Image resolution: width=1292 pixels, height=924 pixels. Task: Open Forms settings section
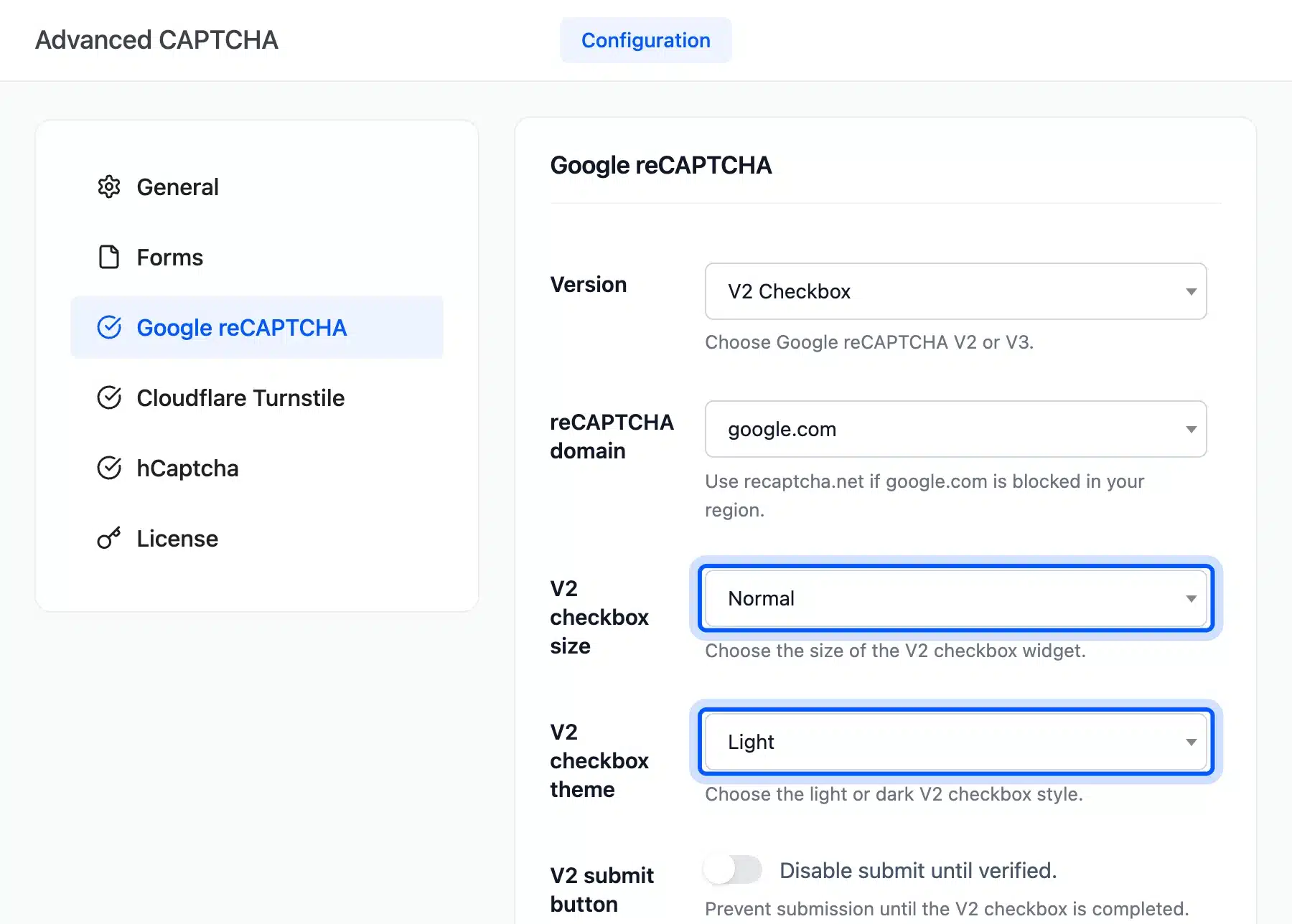pyautogui.click(x=257, y=257)
